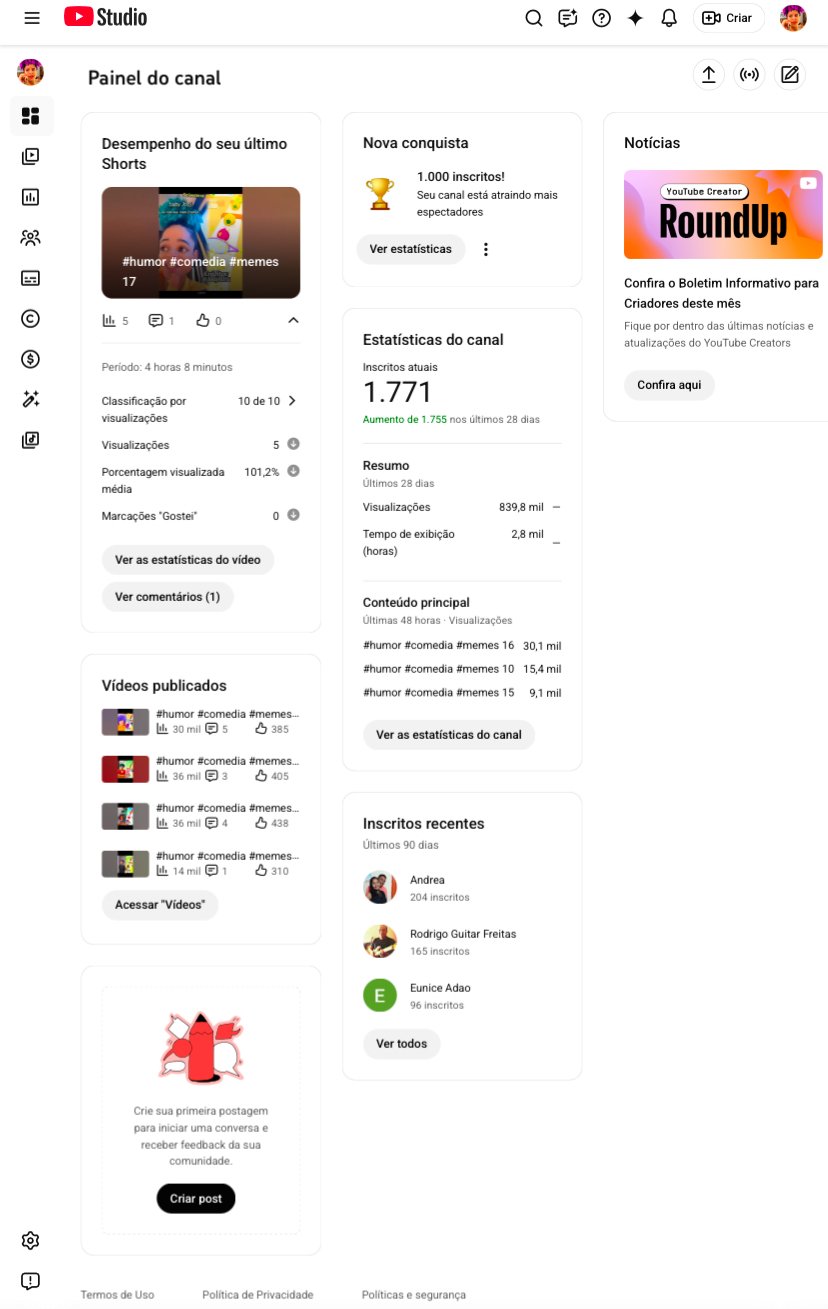This screenshot has width=828, height=1309.
Task: Click the Go live broadcast icon
Action: [x=749, y=75]
